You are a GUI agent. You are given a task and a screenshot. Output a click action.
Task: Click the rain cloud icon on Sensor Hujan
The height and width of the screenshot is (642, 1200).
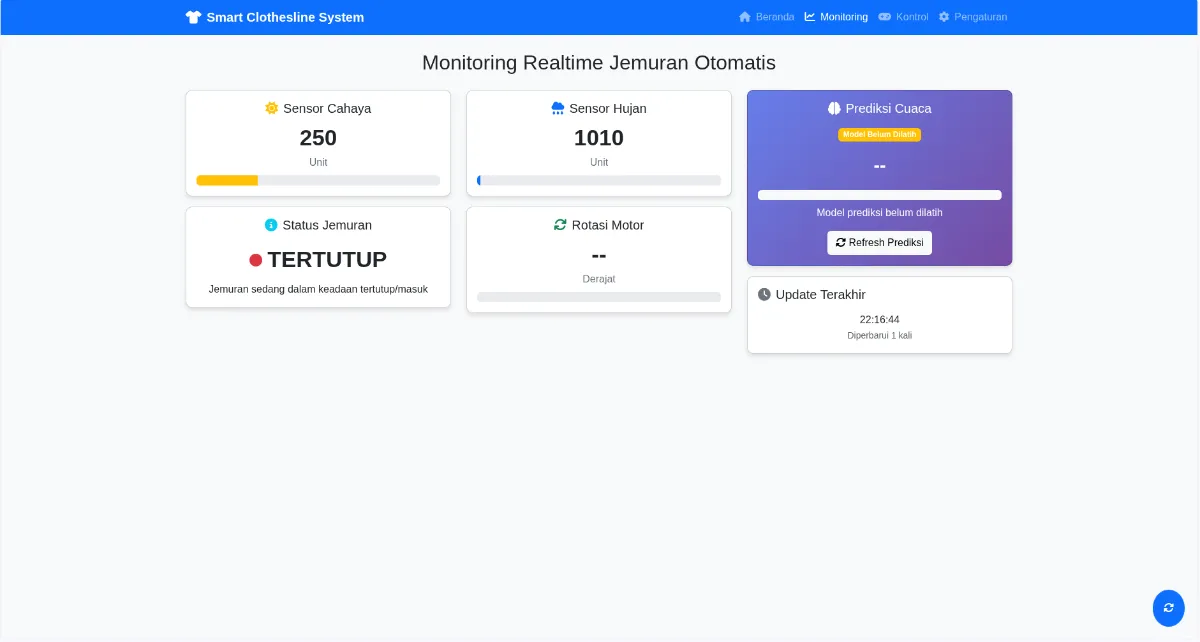pyautogui.click(x=558, y=108)
